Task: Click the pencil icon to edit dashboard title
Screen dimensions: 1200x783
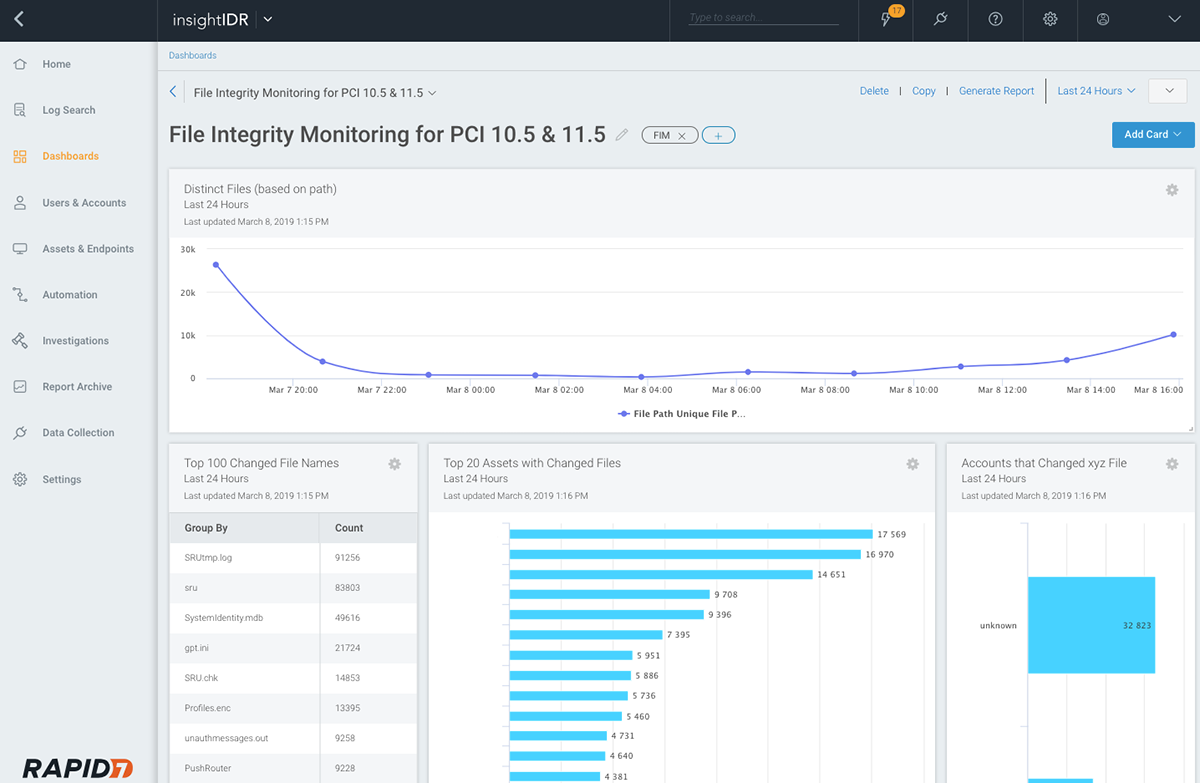Action: pos(622,135)
